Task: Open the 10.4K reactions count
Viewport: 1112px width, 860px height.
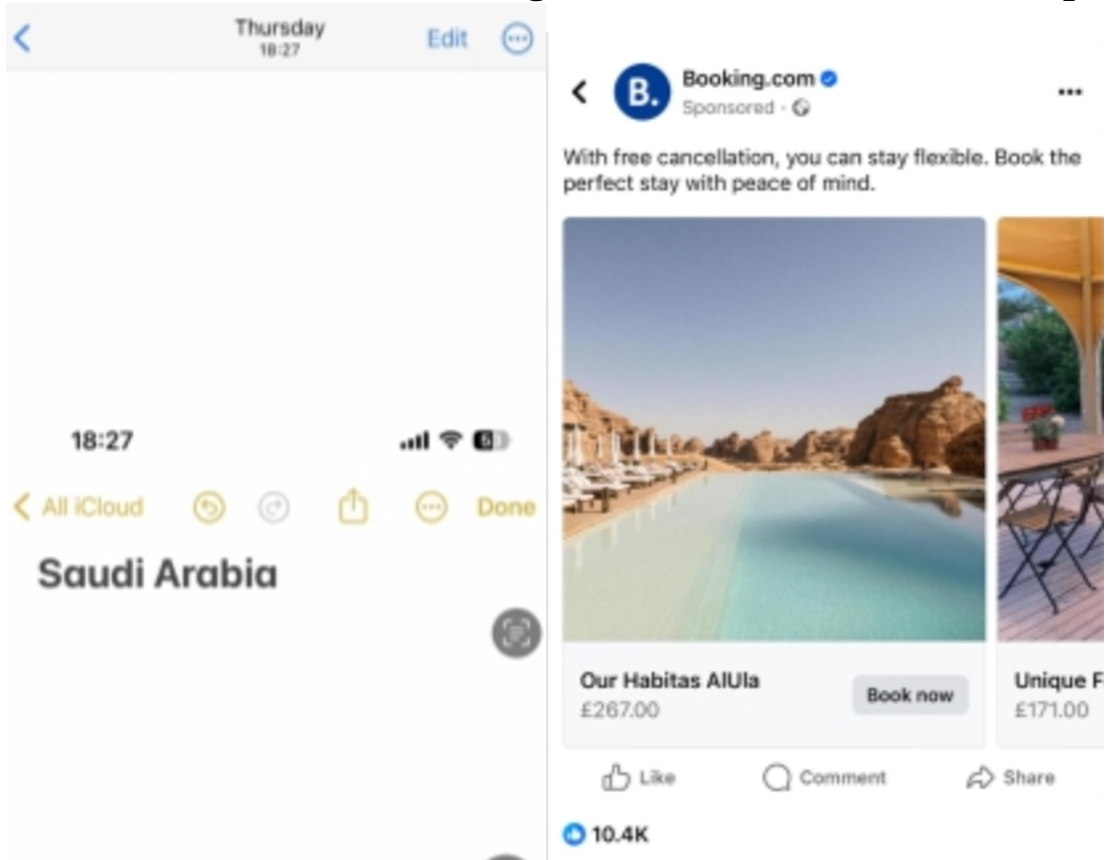Action: tap(606, 834)
